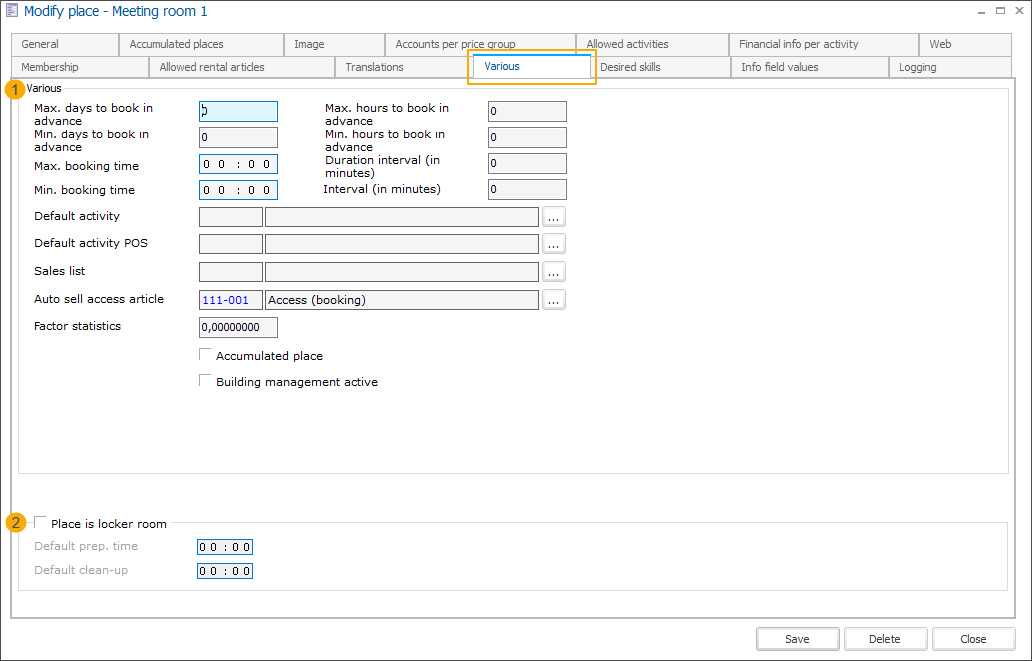1032x661 pixels.
Task: Close the Modify place dialog via Close button
Action: click(972, 638)
